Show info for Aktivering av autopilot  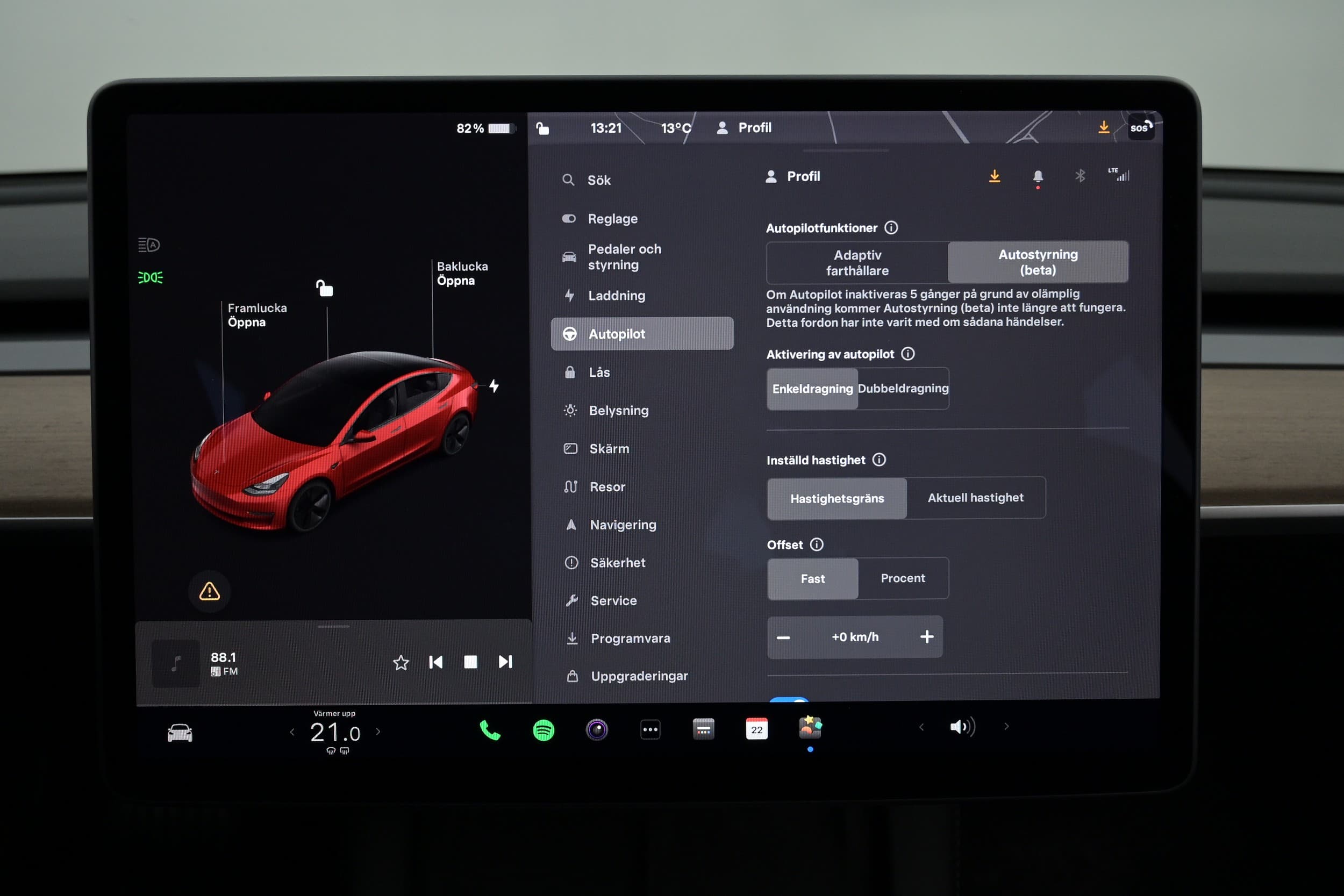tap(907, 354)
